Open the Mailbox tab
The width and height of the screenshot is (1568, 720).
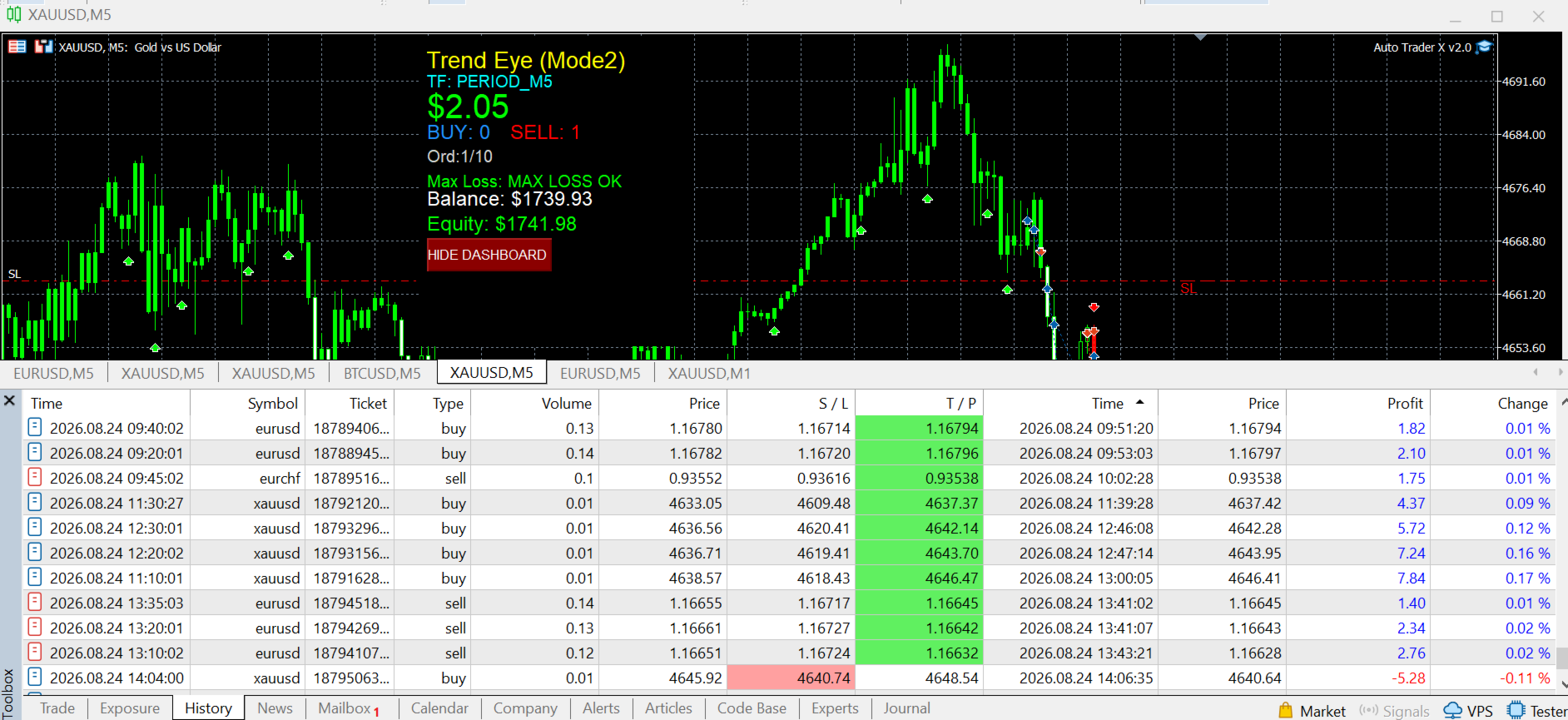pos(349,708)
